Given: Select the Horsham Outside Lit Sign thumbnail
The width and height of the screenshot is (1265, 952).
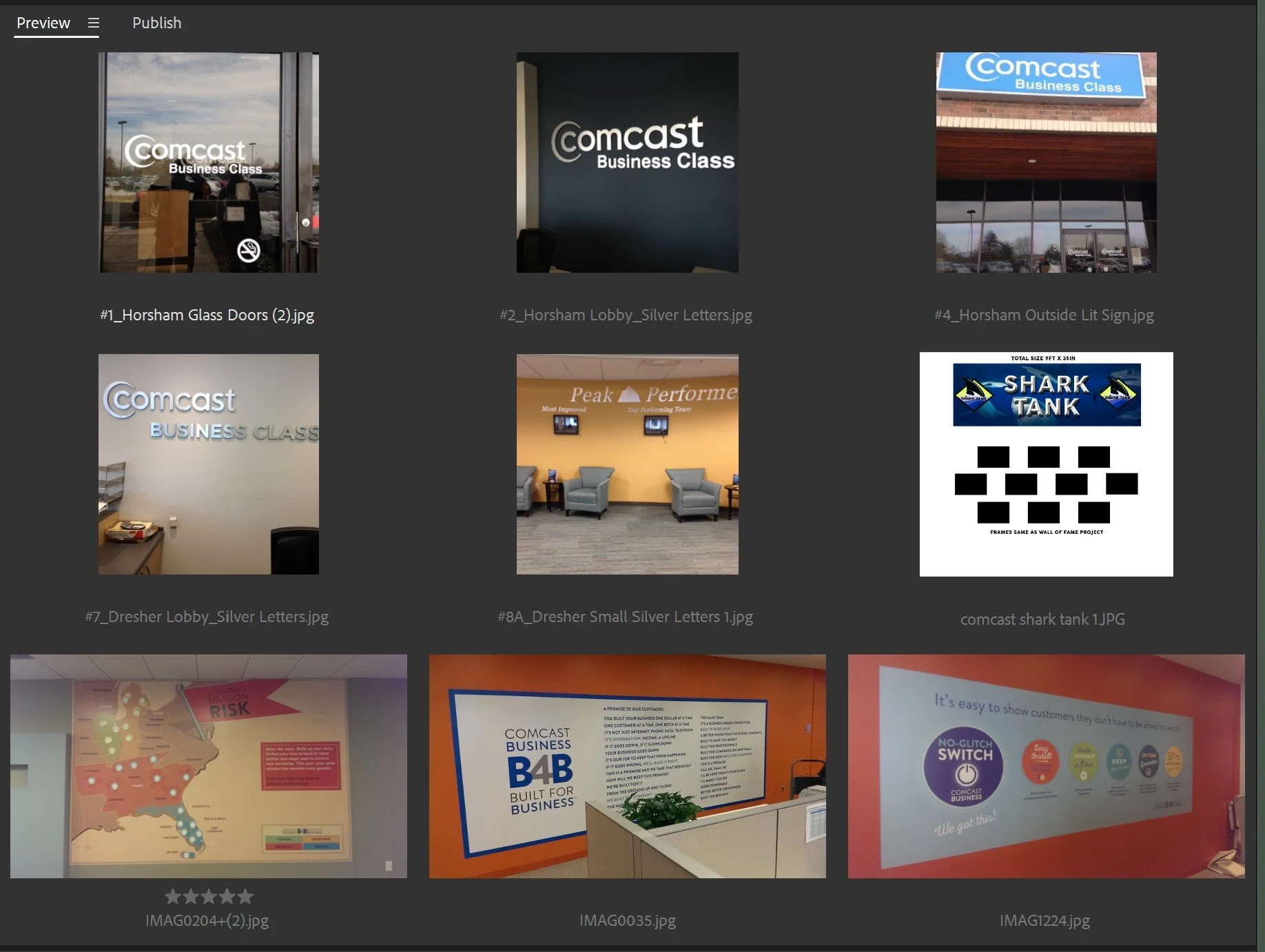Looking at the screenshot, I should point(1046,163).
